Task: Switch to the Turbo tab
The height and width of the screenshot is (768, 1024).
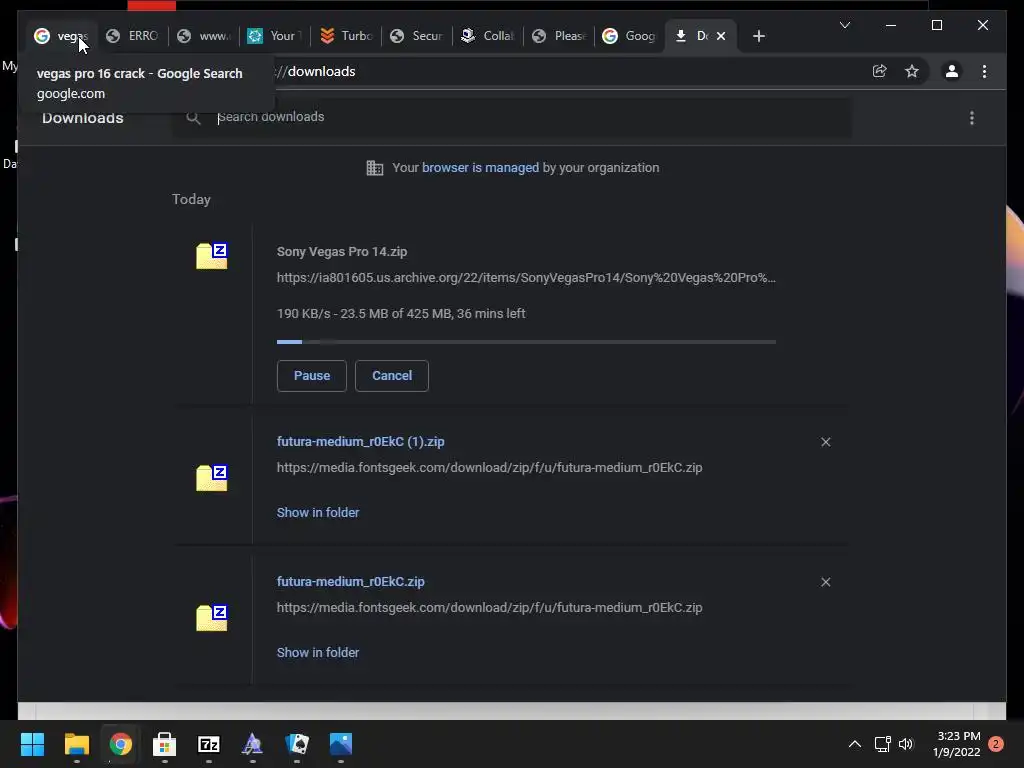Action: coord(347,36)
